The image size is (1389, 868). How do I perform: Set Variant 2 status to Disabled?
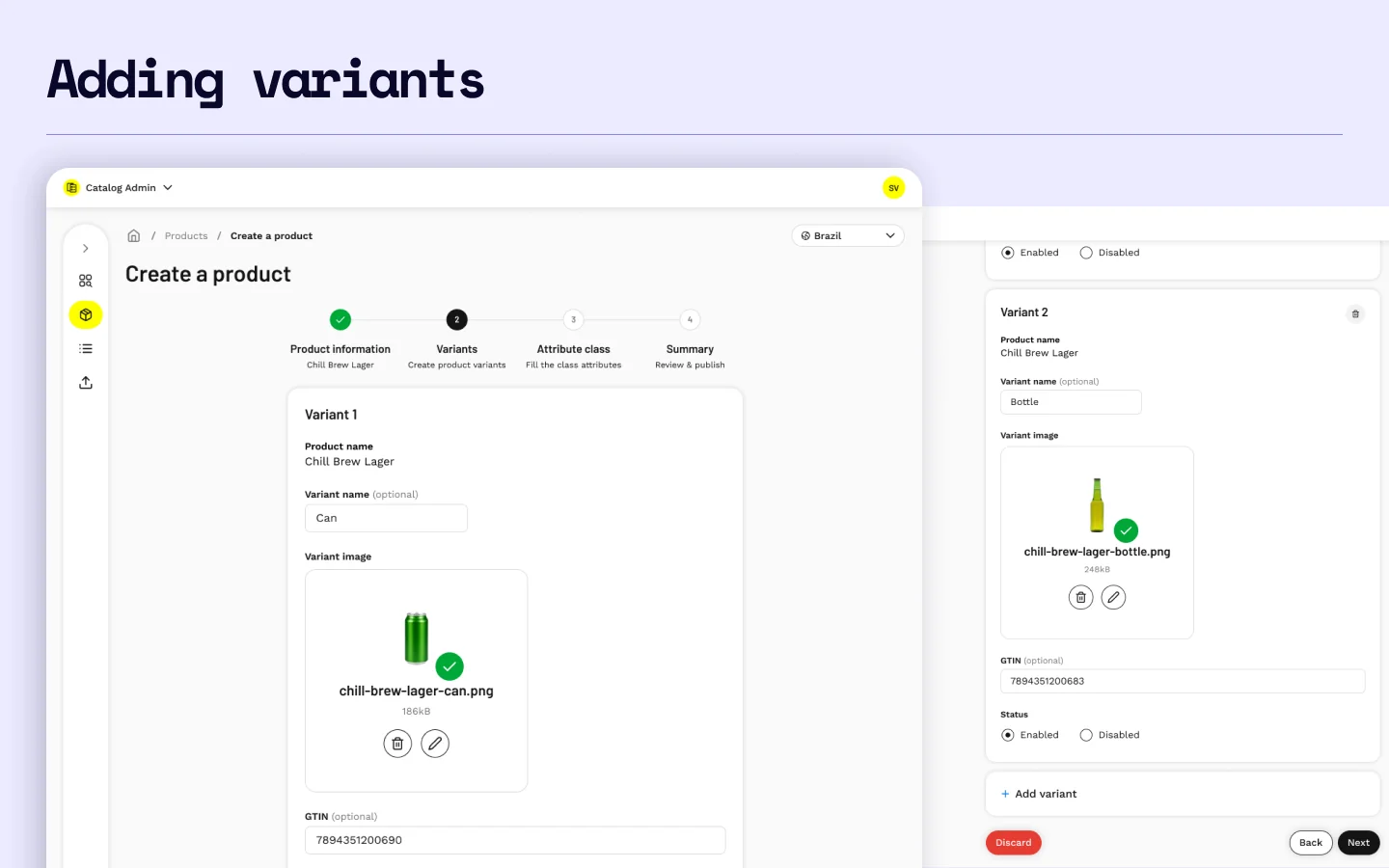pyautogui.click(x=1086, y=735)
